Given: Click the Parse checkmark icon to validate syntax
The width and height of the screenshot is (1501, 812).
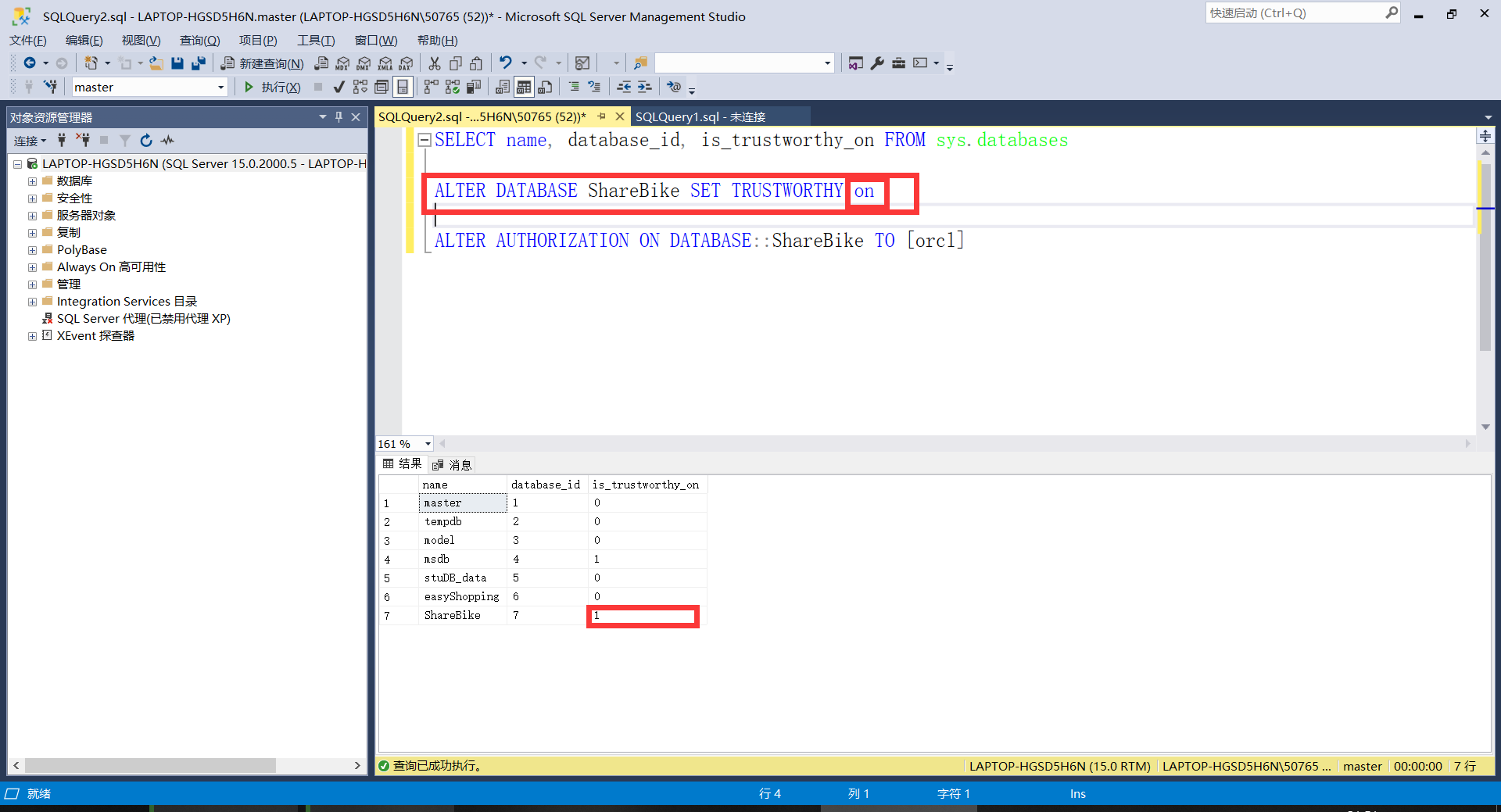Looking at the screenshot, I should click(339, 87).
